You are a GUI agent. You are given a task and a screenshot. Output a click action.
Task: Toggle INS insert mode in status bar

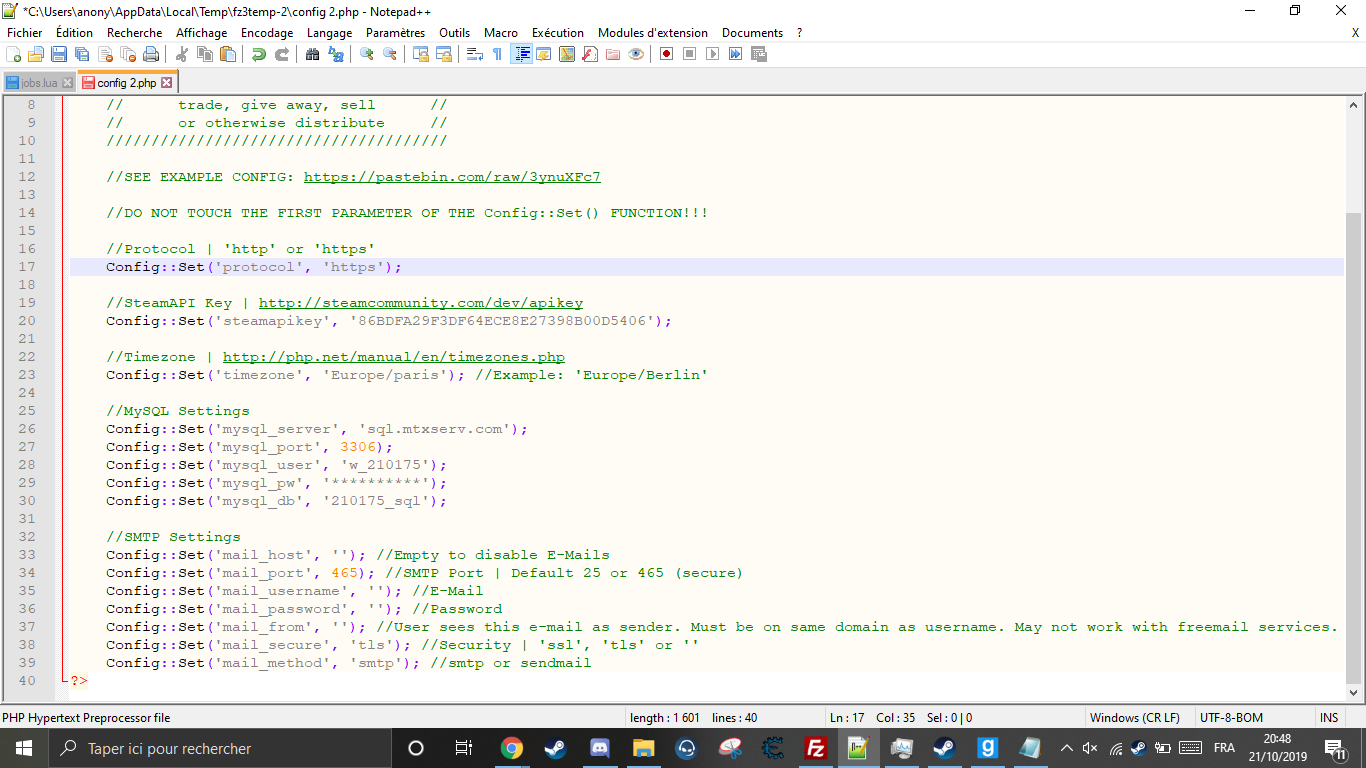coord(1328,718)
